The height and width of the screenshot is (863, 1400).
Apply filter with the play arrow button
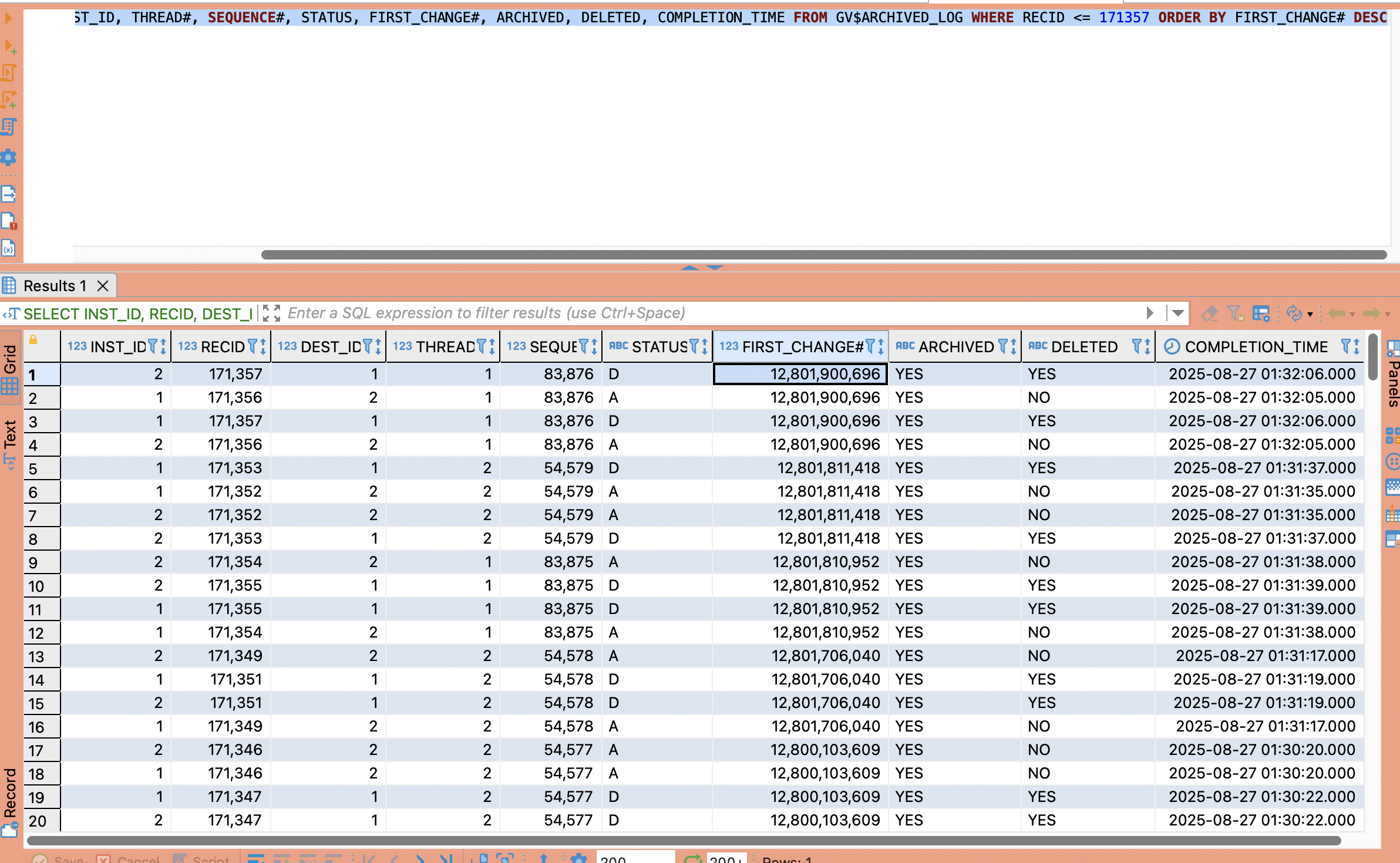(1150, 313)
